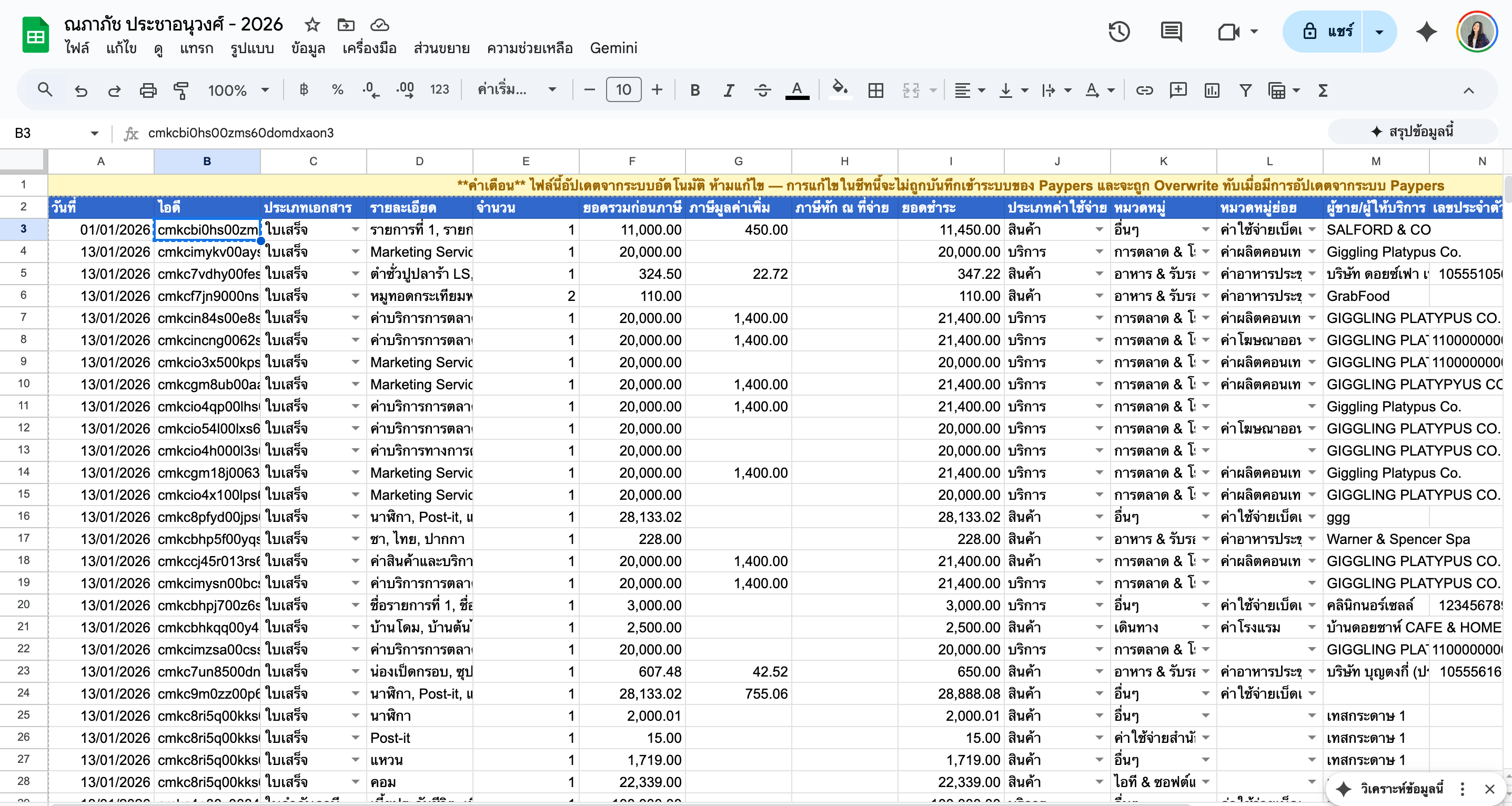Click the insert chart icon

(x=1212, y=90)
